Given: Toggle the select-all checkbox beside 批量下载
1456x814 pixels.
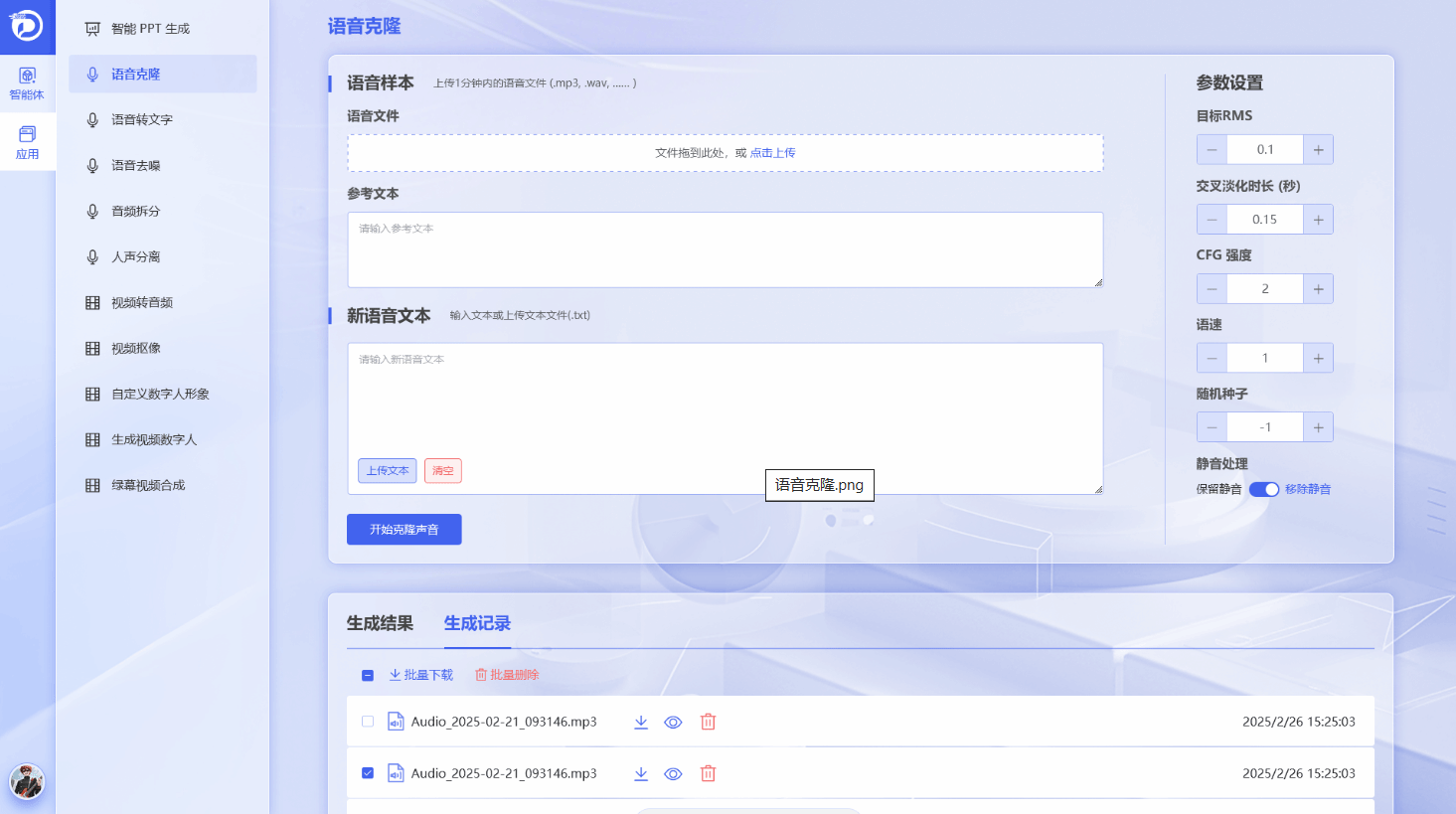Looking at the screenshot, I should pyautogui.click(x=368, y=675).
